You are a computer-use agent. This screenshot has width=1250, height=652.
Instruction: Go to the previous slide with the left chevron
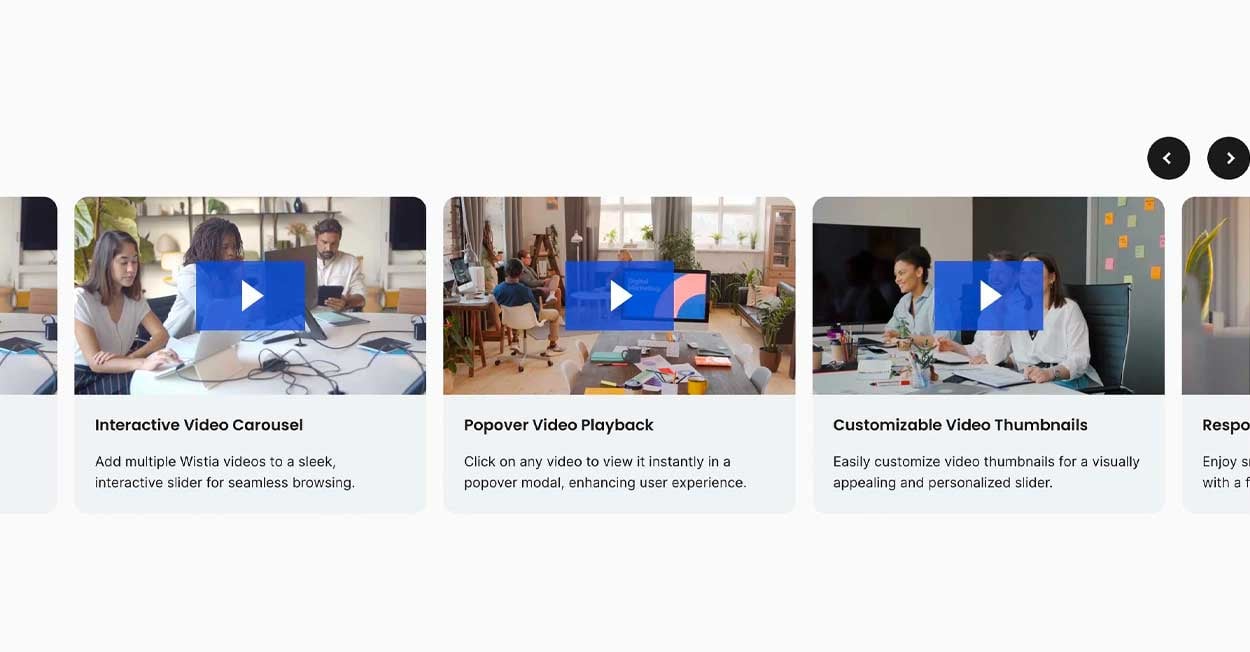(1168, 158)
